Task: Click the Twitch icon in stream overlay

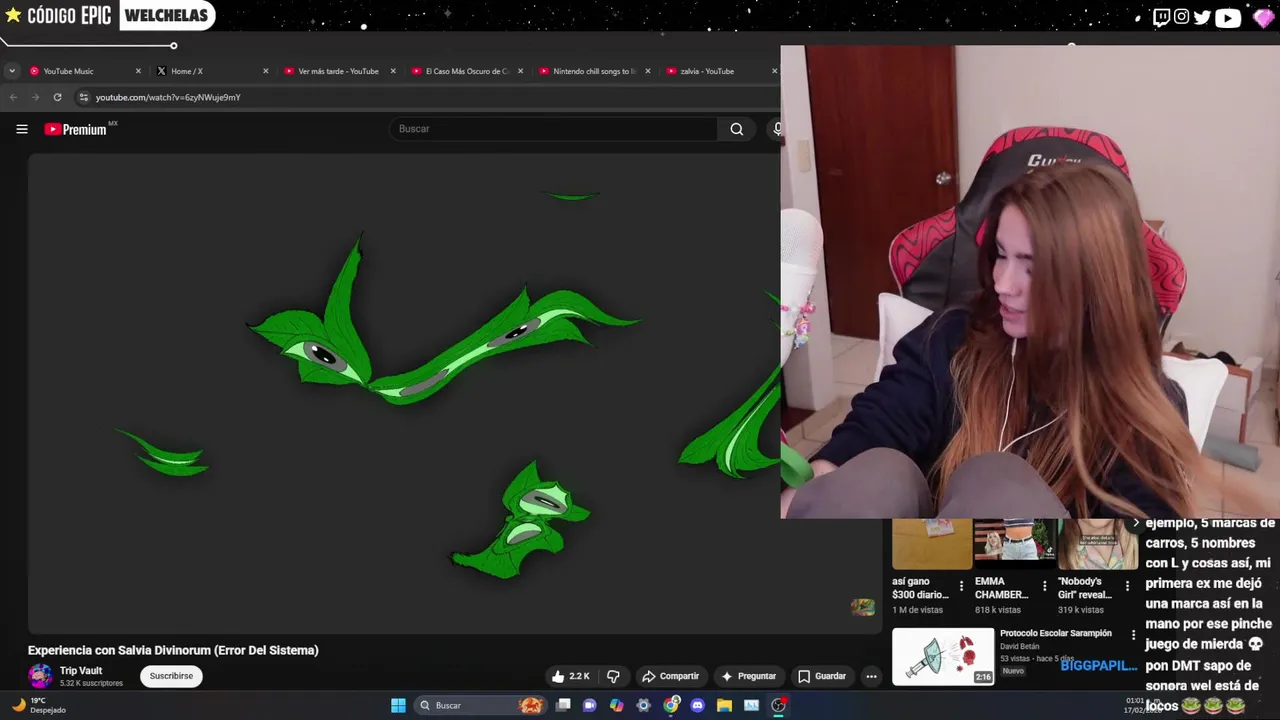Action: (1161, 17)
